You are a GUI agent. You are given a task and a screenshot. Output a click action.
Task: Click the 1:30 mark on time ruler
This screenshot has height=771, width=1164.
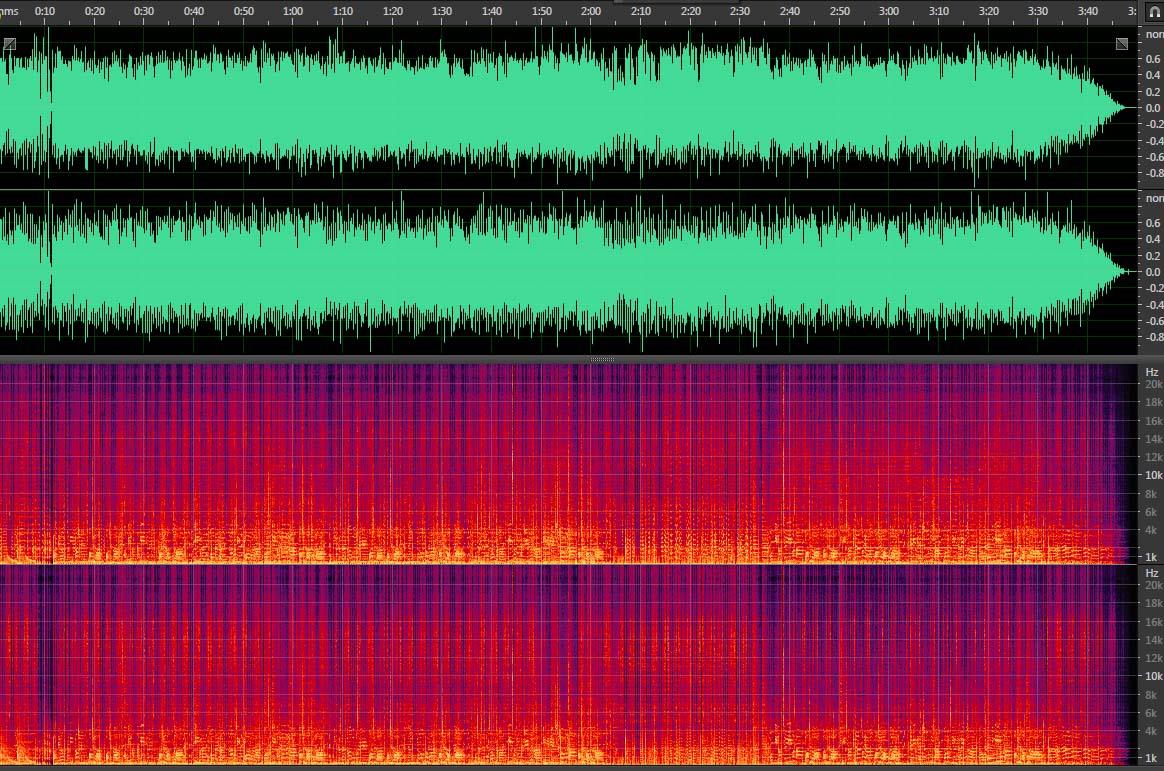(x=442, y=11)
